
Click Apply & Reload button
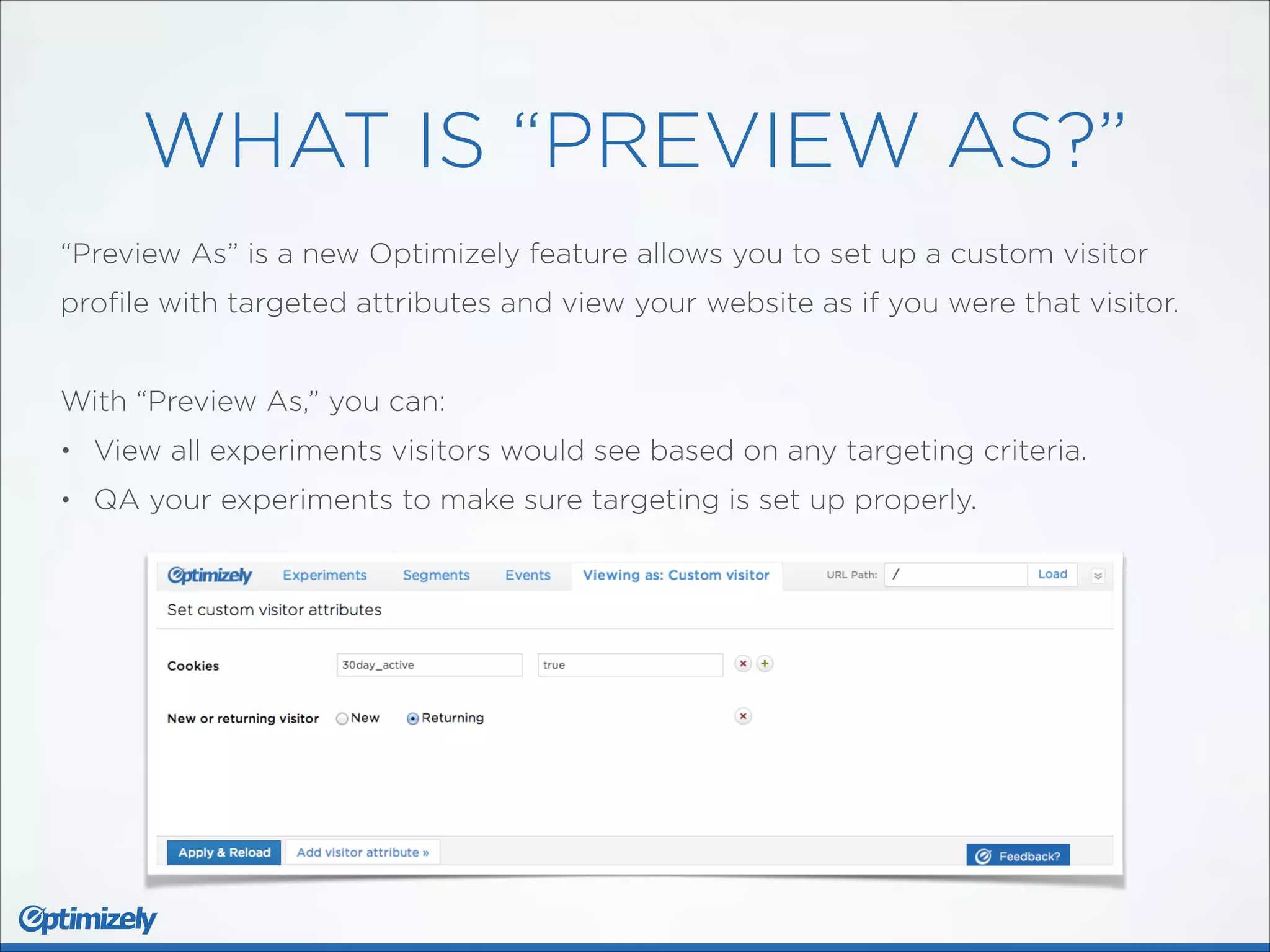[224, 852]
